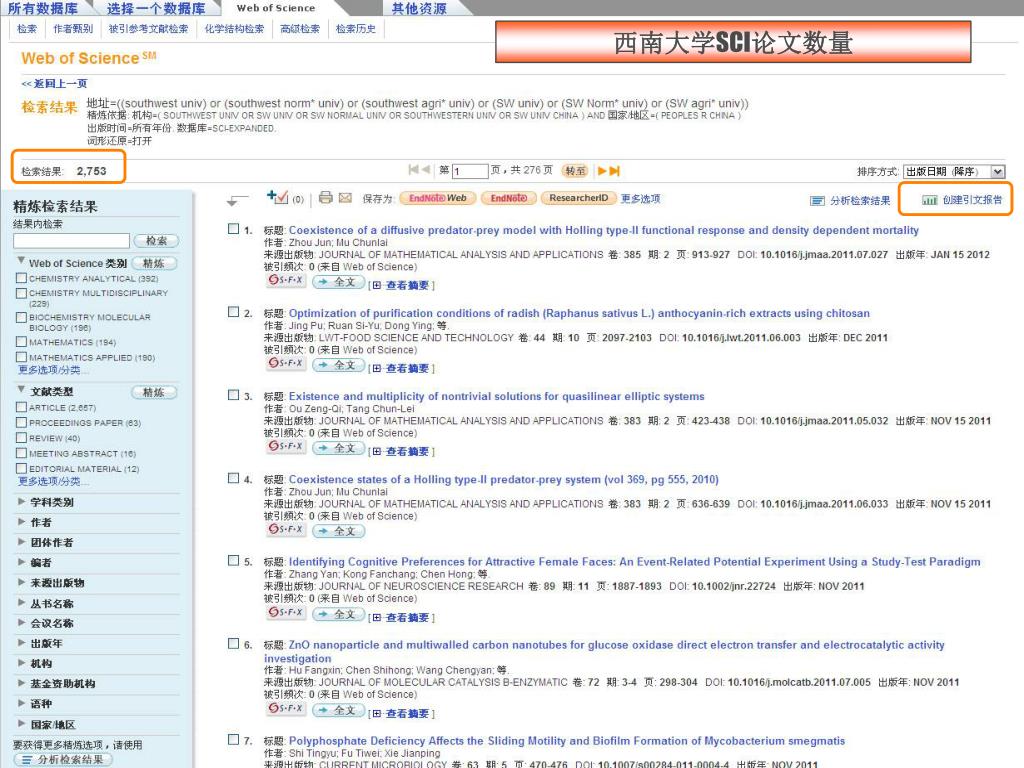1024x768 pixels.
Task: Open the 被引参考文献检索 menu item
Action: [148, 29]
